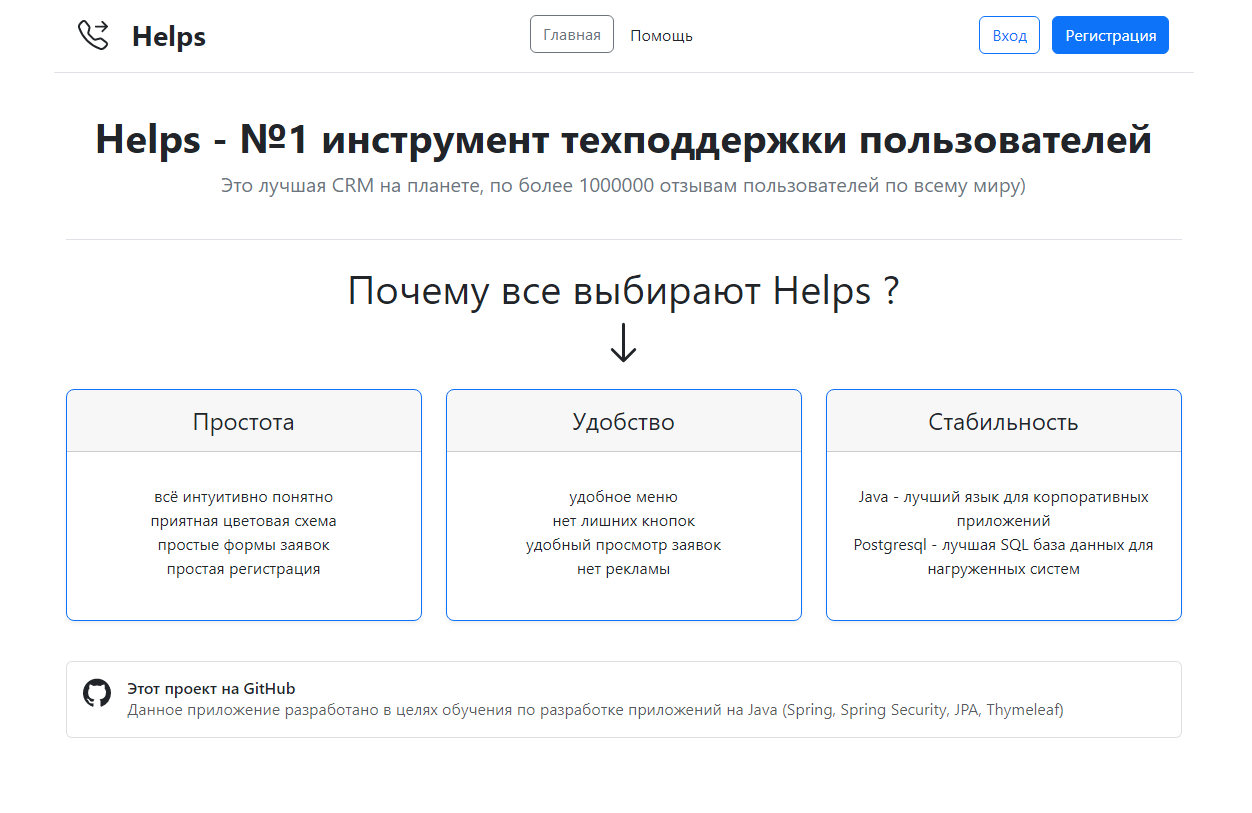Image resolution: width=1252 pixels, height=813 pixels.
Task: Click the Простота card header
Action: (x=243, y=420)
